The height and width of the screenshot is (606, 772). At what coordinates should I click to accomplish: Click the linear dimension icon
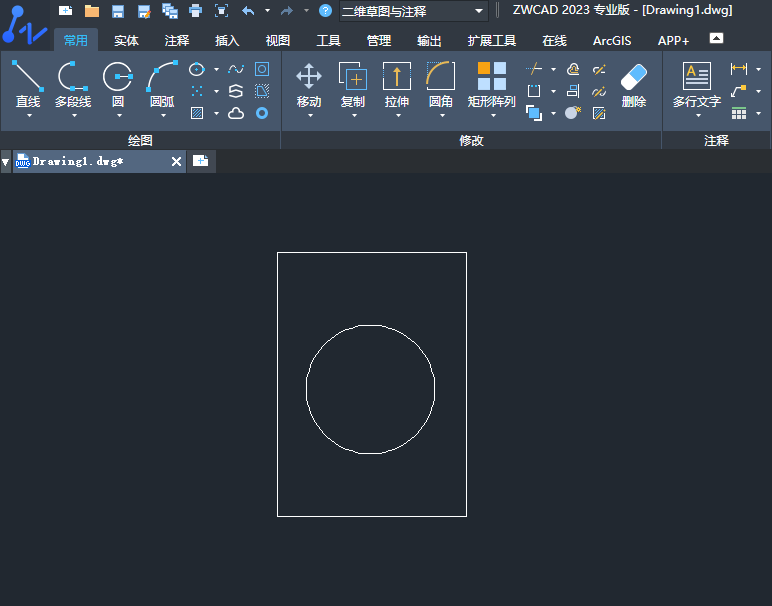click(739, 69)
